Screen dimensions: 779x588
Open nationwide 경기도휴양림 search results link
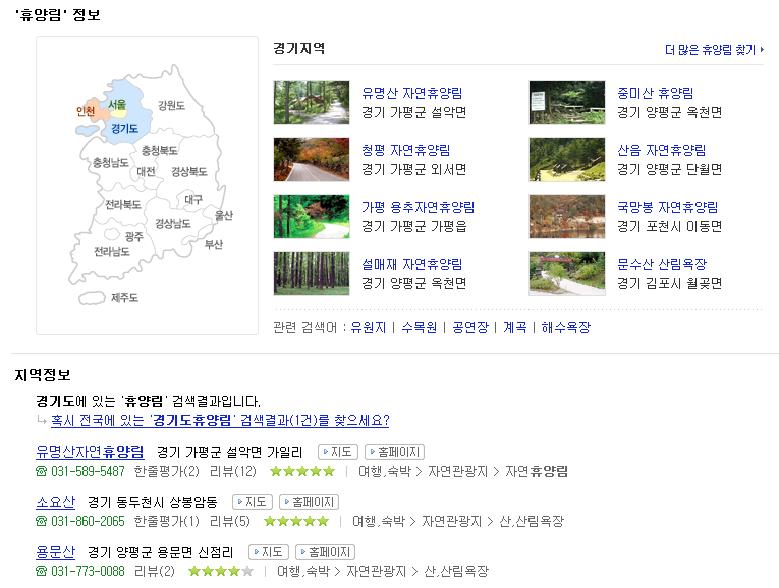click(x=220, y=421)
